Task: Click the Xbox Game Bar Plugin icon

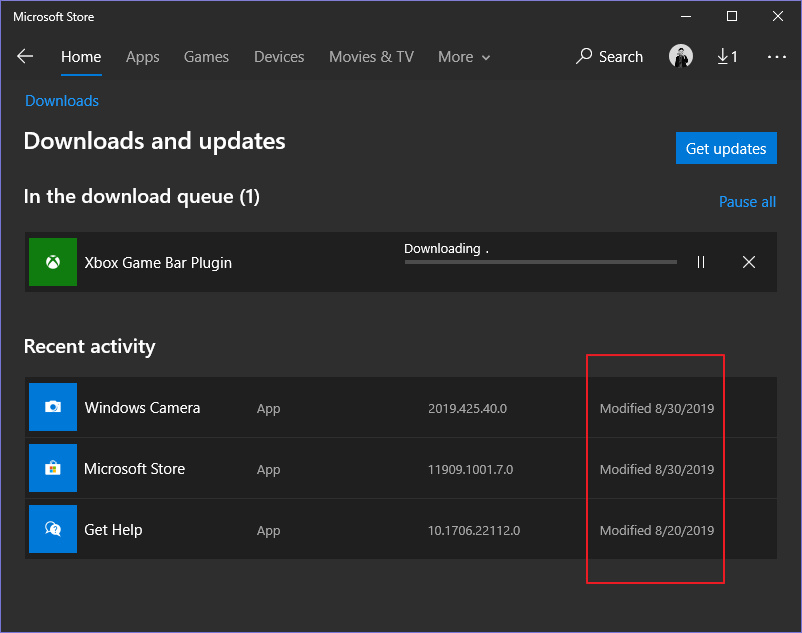Action: (x=53, y=262)
